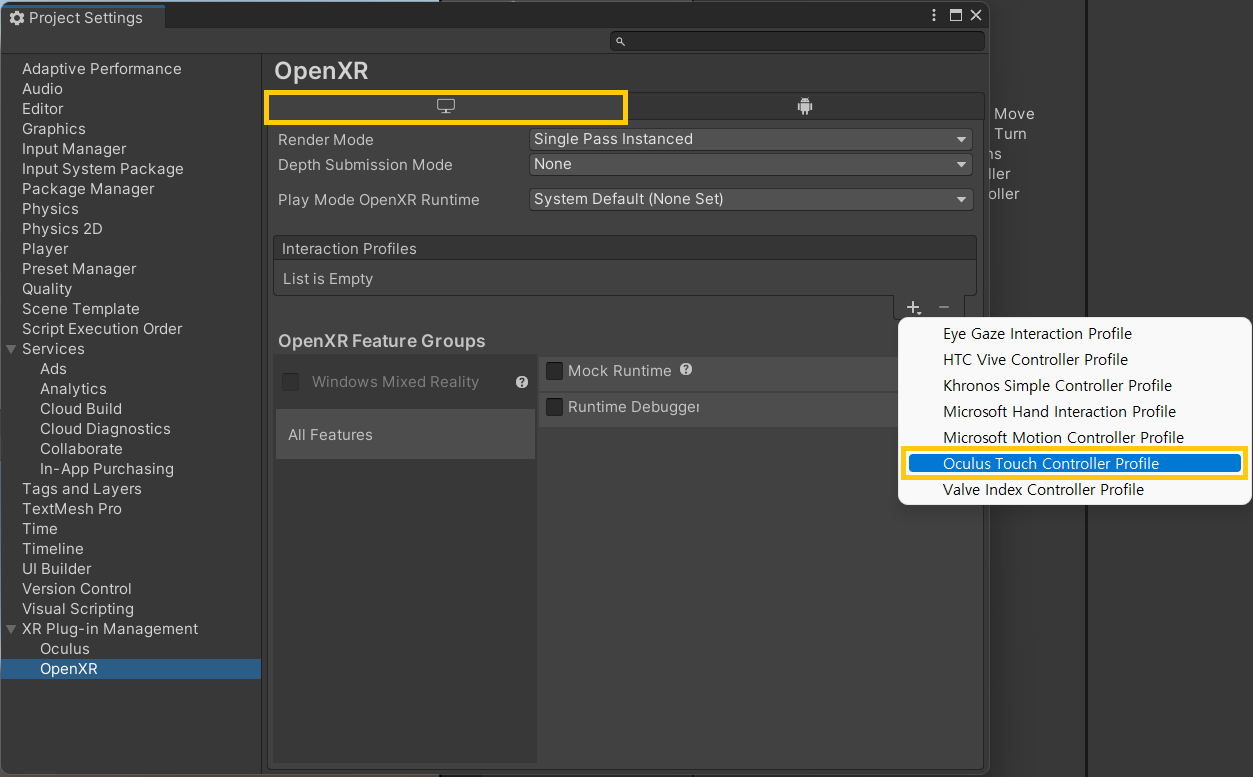
Task: Open Editor settings
Action: [x=43, y=109]
